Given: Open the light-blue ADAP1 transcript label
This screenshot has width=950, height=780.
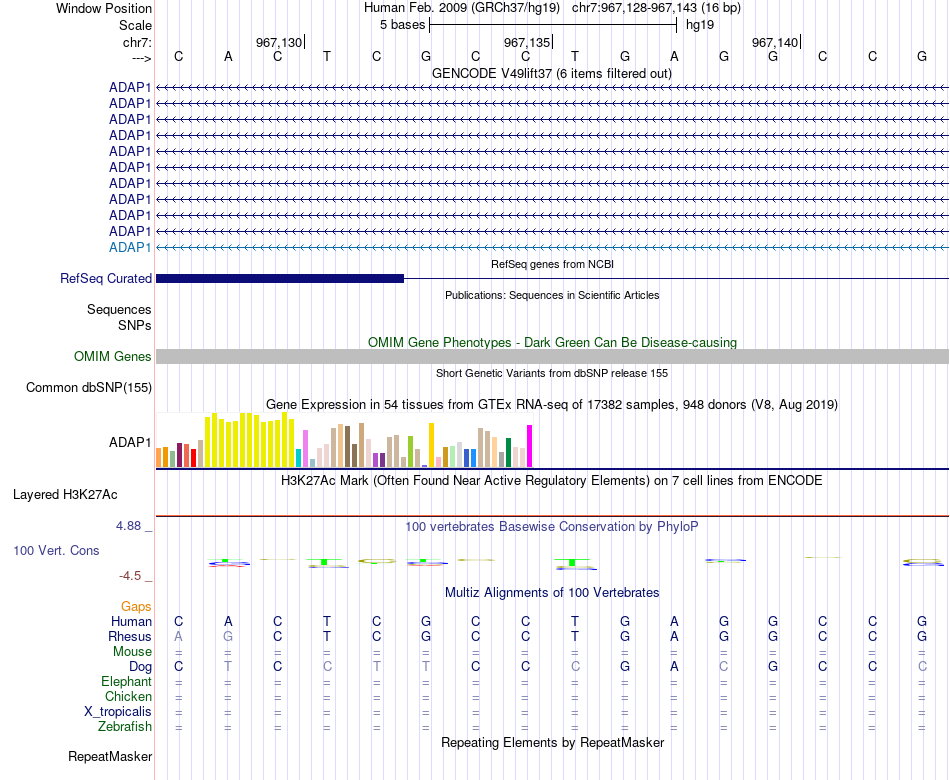Looking at the screenshot, I should coord(130,247).
